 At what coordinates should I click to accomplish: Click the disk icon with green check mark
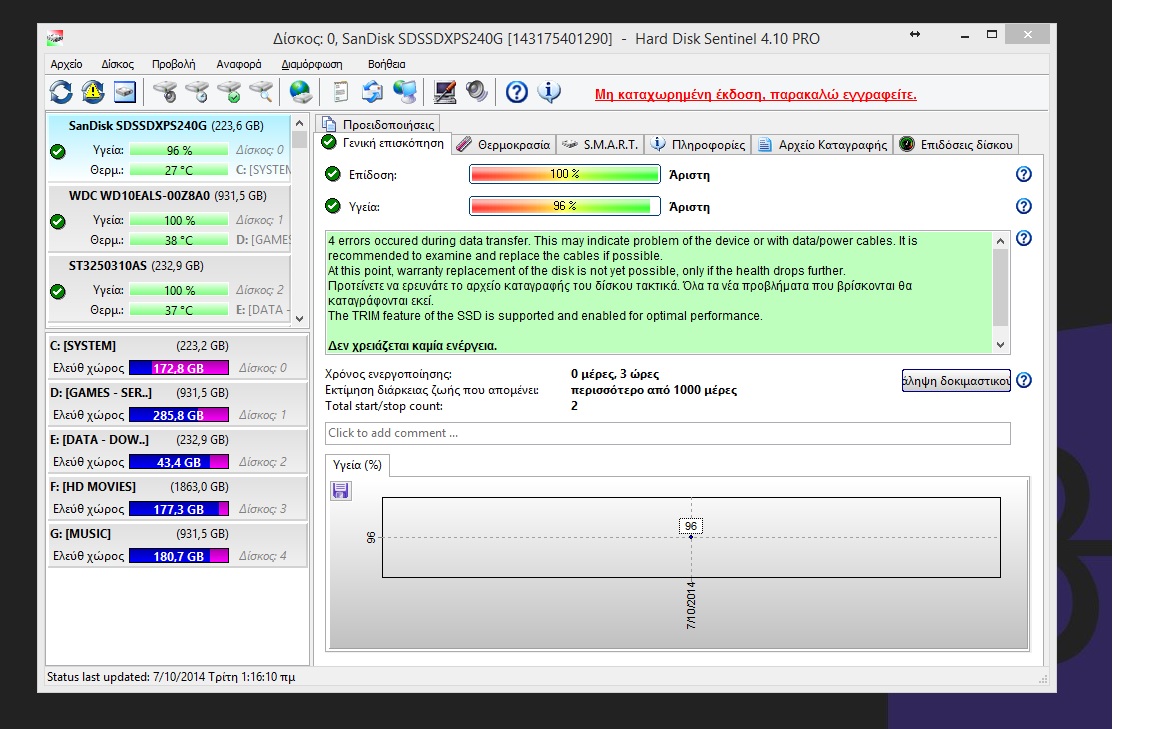coord(229,92)
